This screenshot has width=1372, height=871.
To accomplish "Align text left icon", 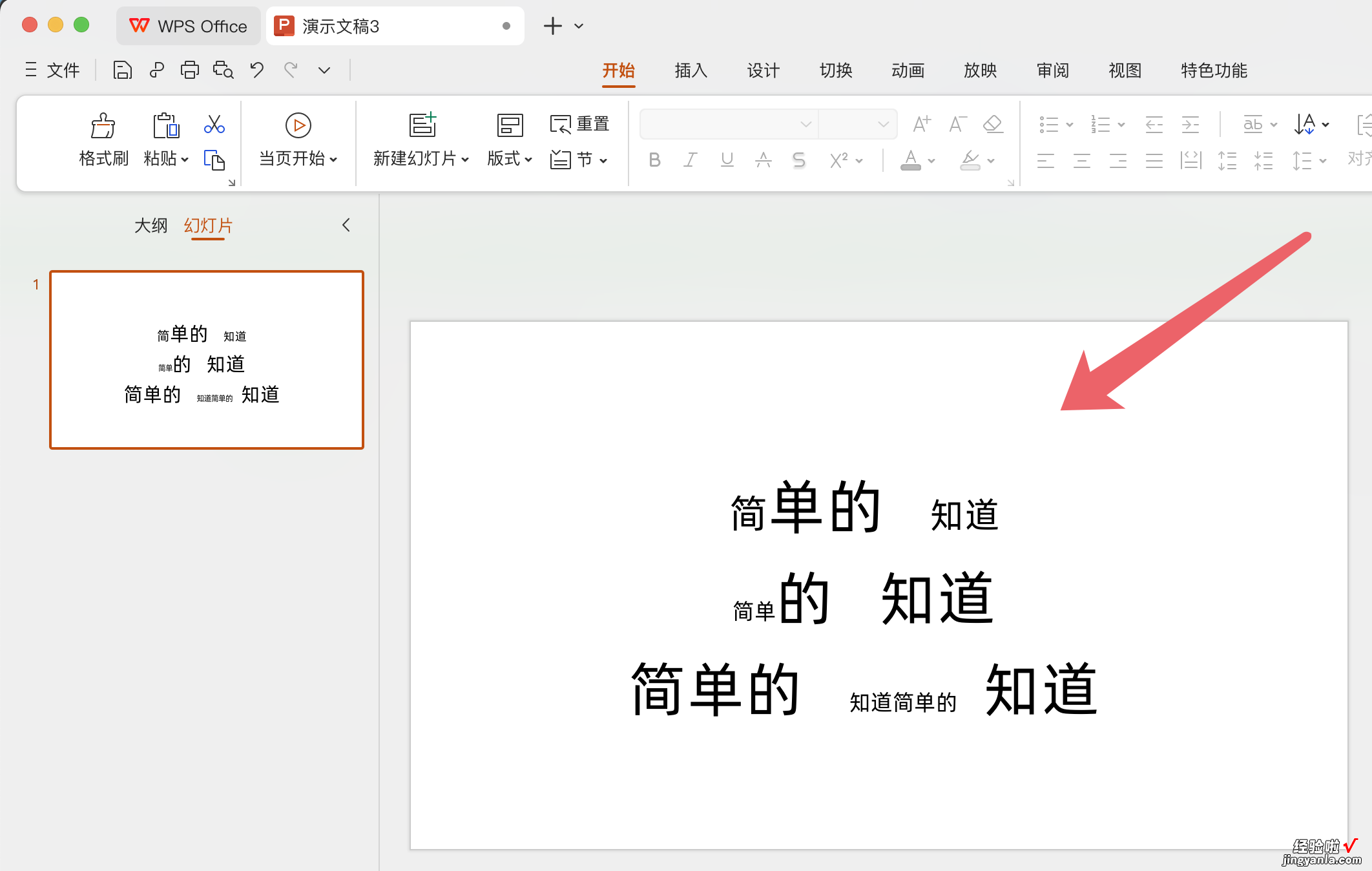I will point(1046,160).
